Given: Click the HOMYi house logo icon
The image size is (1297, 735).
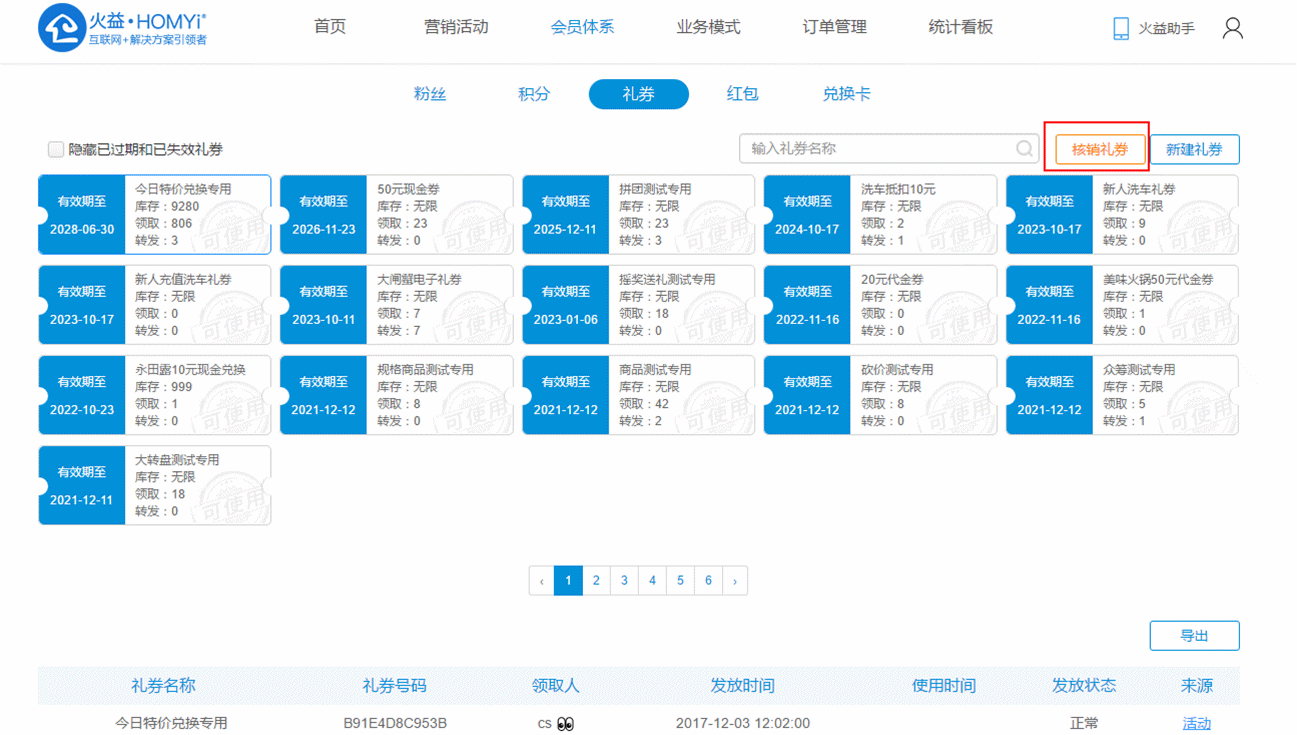Looking at the screenshot, I should click(62, 28).
